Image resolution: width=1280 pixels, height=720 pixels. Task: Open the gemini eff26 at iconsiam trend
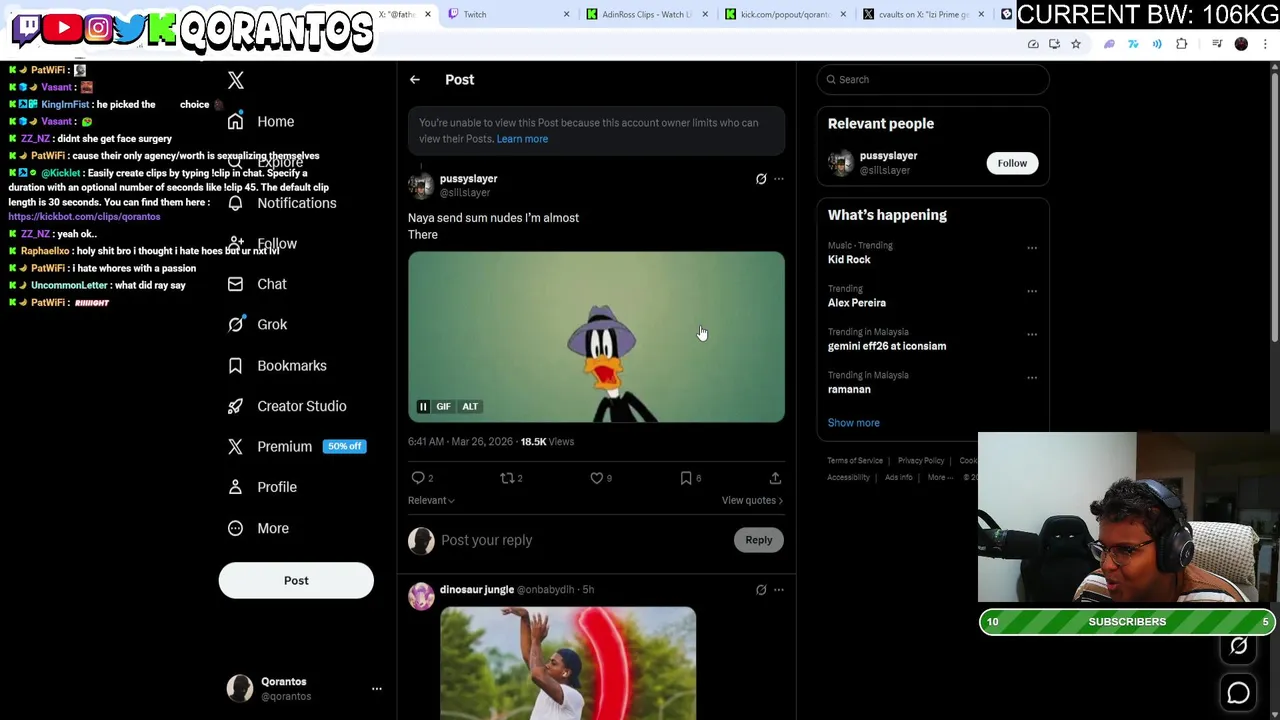tap(887, 346)
